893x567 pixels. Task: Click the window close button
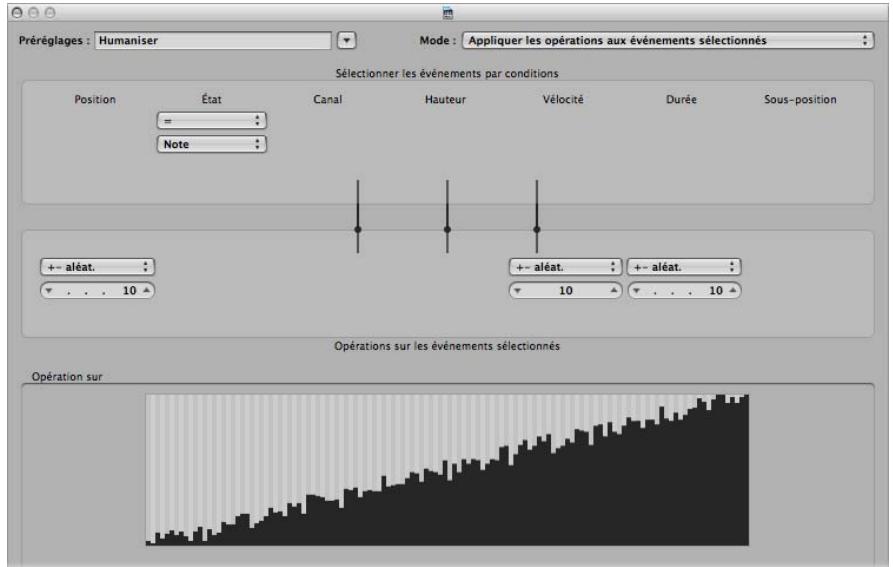click(x=17, y=12)
